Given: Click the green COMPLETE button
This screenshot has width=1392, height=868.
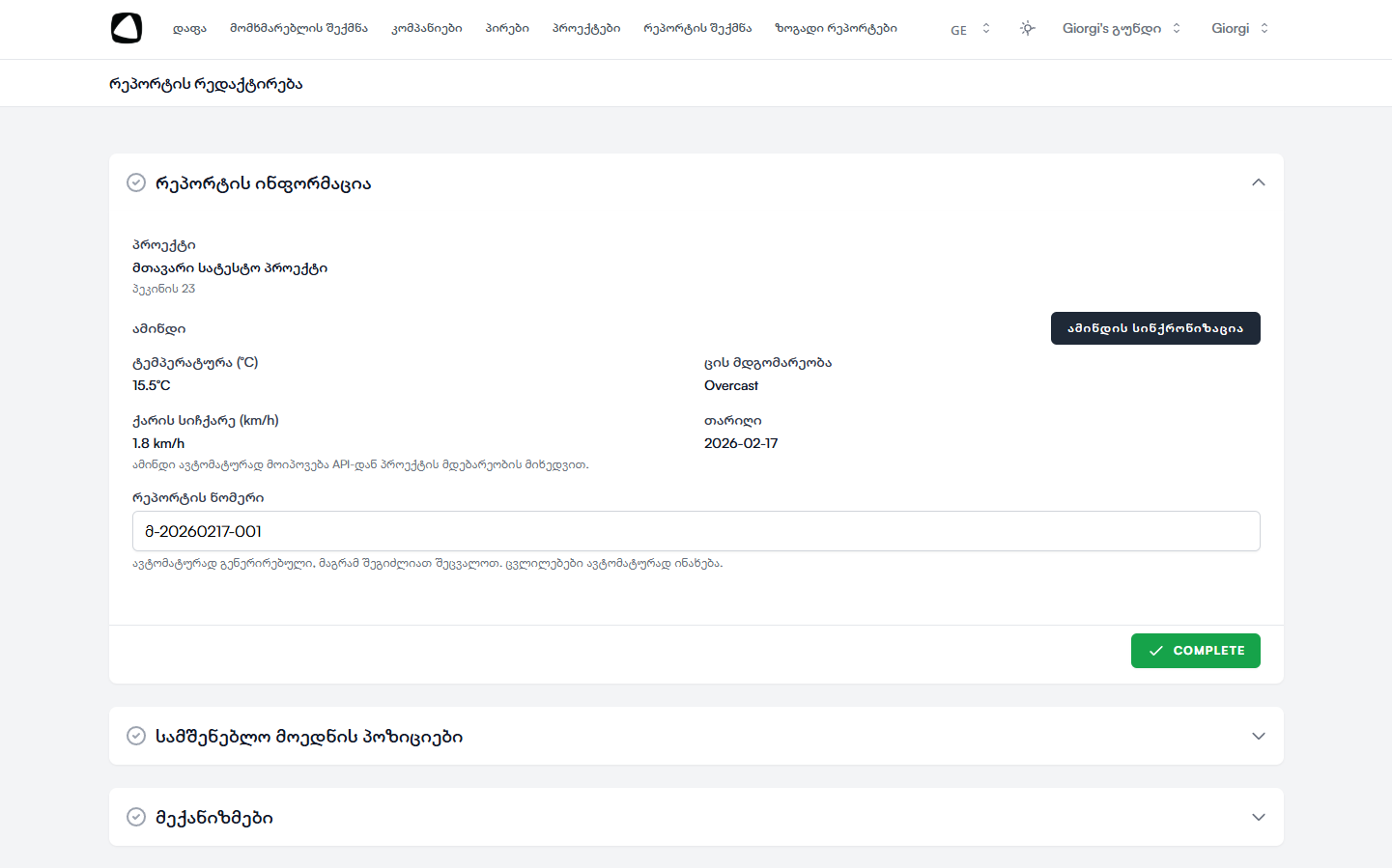Looking at the screenshot, I should click(x=1195, y=651).
